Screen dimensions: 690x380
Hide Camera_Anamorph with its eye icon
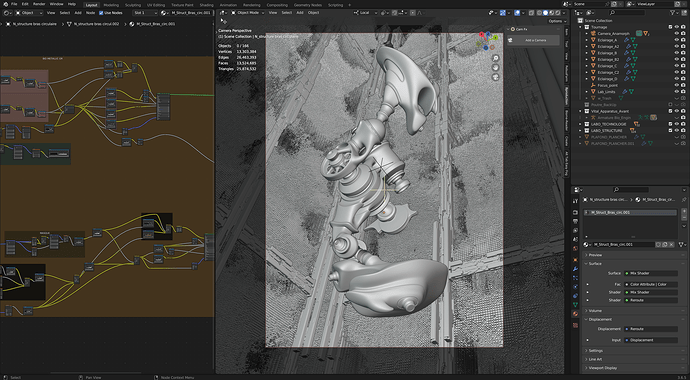click(x=677, y=33)
